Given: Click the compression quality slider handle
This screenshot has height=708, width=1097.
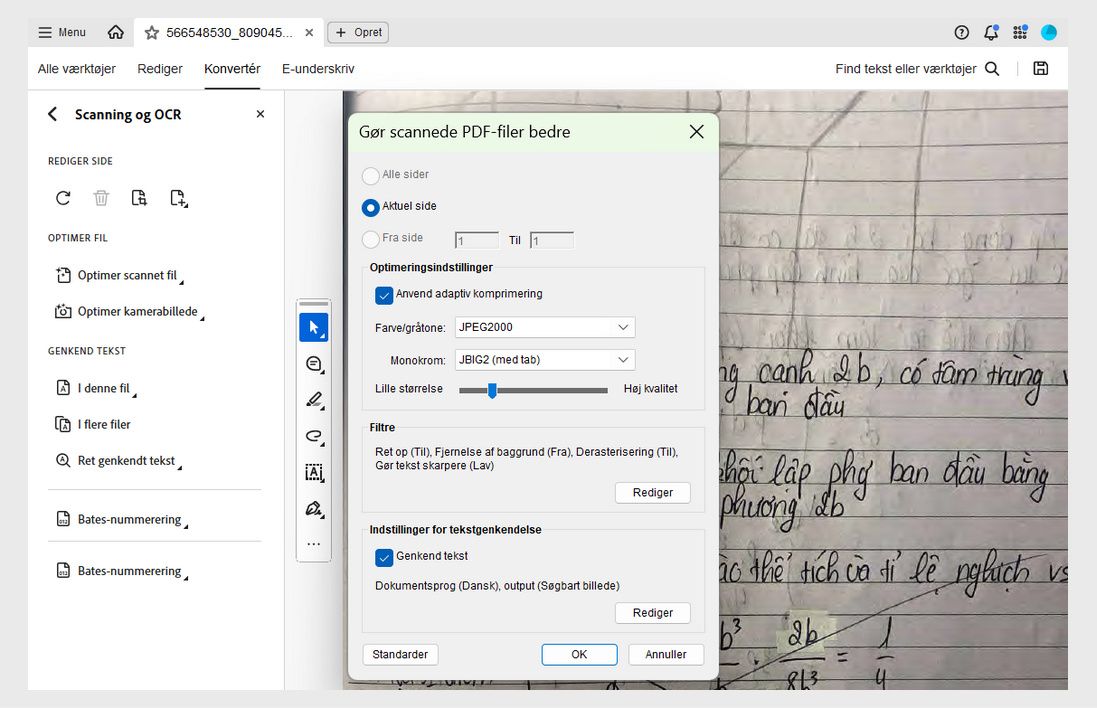Looking at the screenshot, I should click(x=491, y=390).
